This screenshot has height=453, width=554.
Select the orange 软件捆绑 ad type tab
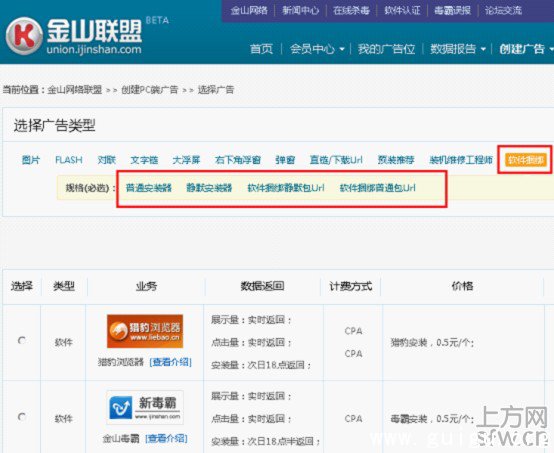(x=526, y=160)
